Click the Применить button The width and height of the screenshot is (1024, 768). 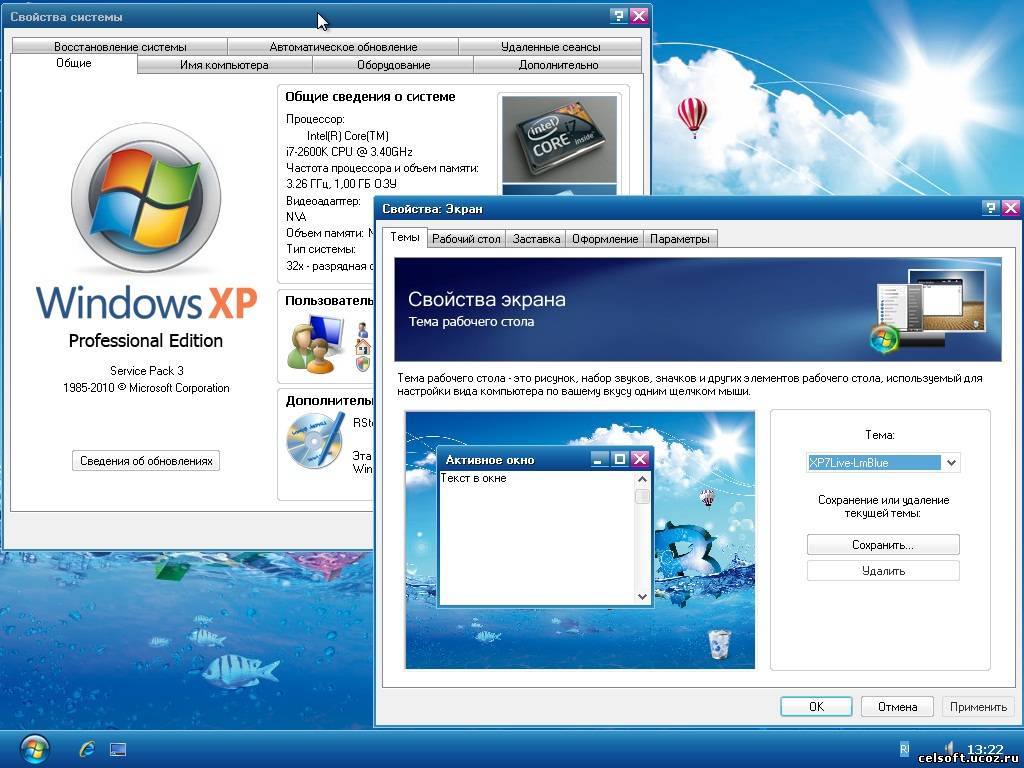[978, 707]
